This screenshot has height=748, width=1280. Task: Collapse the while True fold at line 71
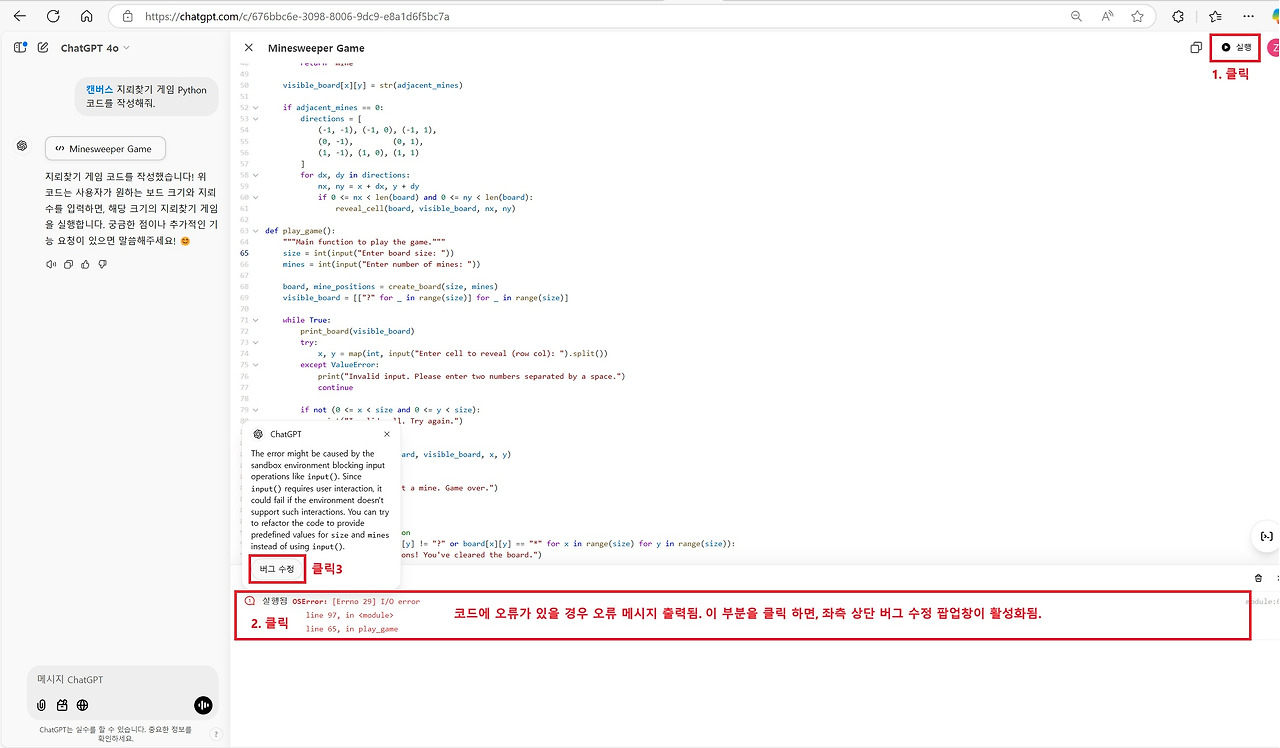click(255, 320)
